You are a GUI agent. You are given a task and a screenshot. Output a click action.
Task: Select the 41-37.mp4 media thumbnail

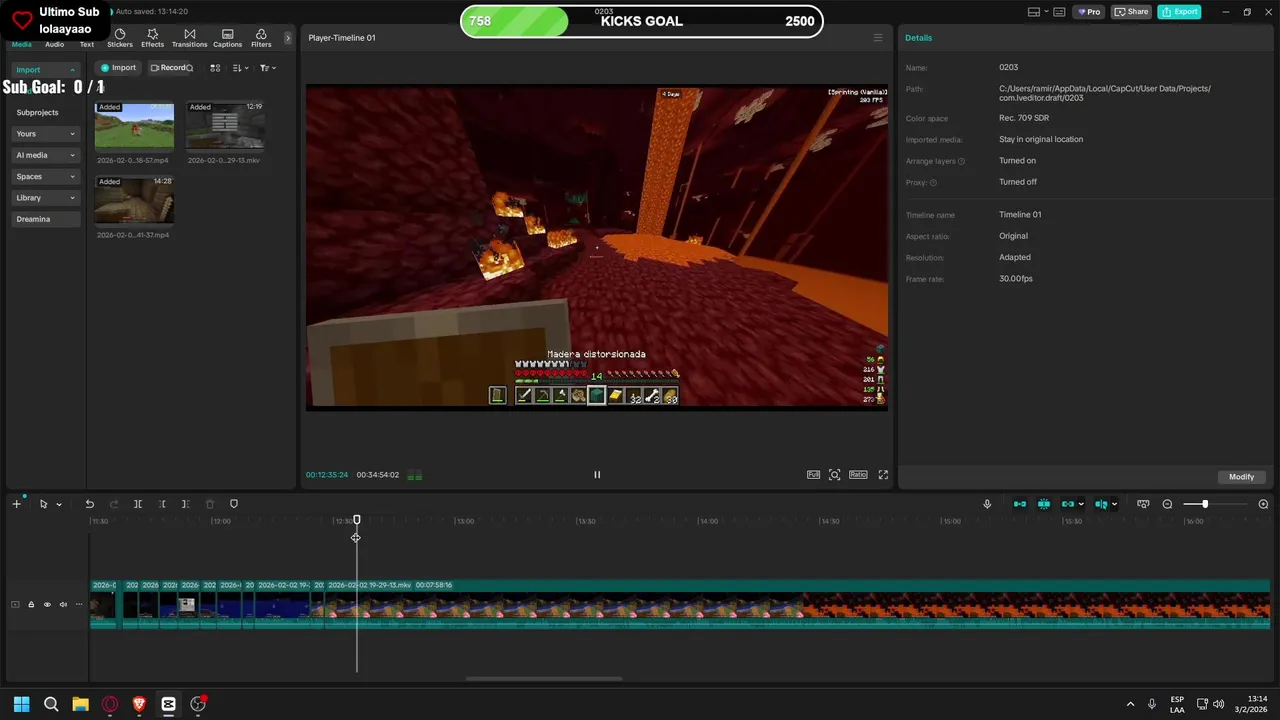(134, 200)
